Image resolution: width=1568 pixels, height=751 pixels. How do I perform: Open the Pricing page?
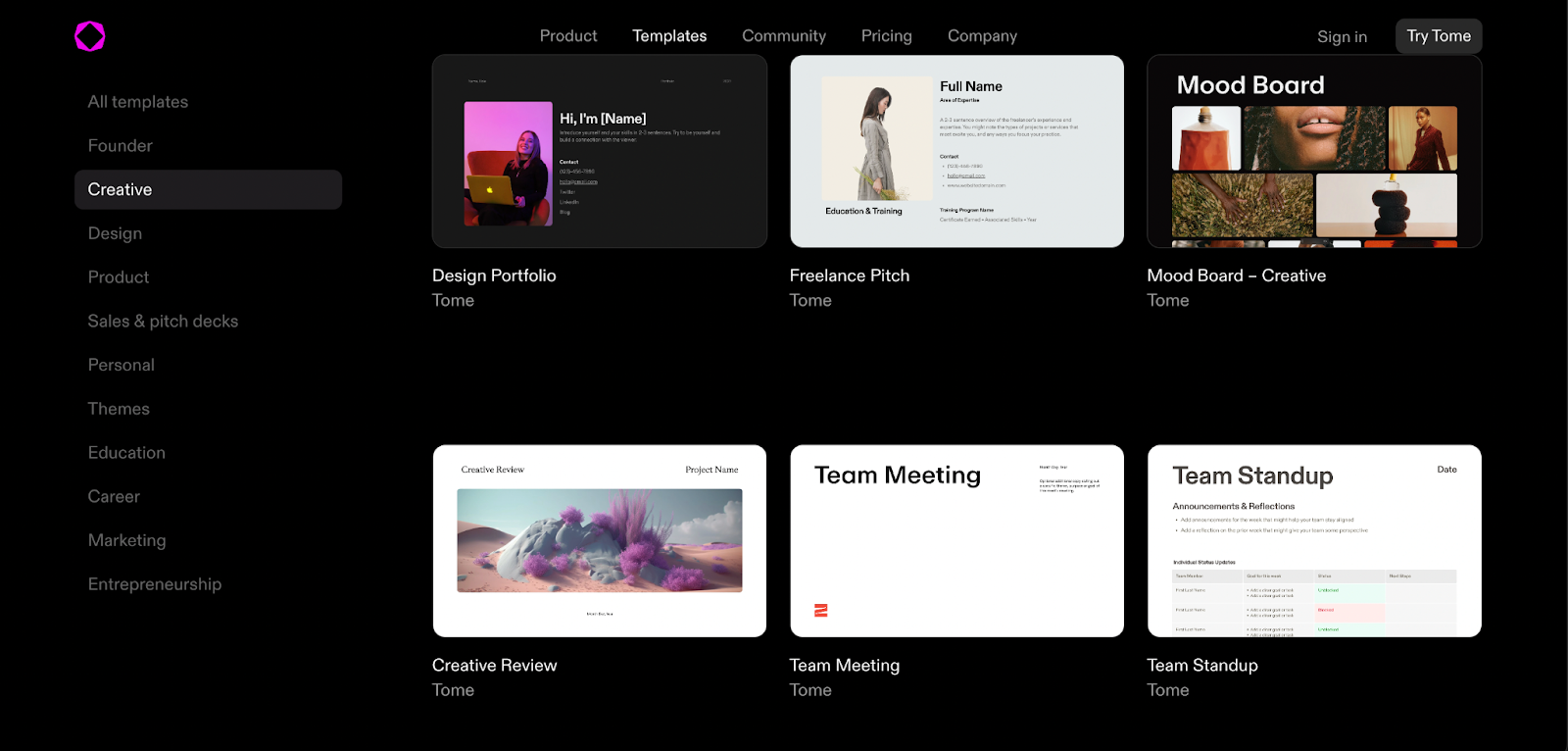click(887, 35)
